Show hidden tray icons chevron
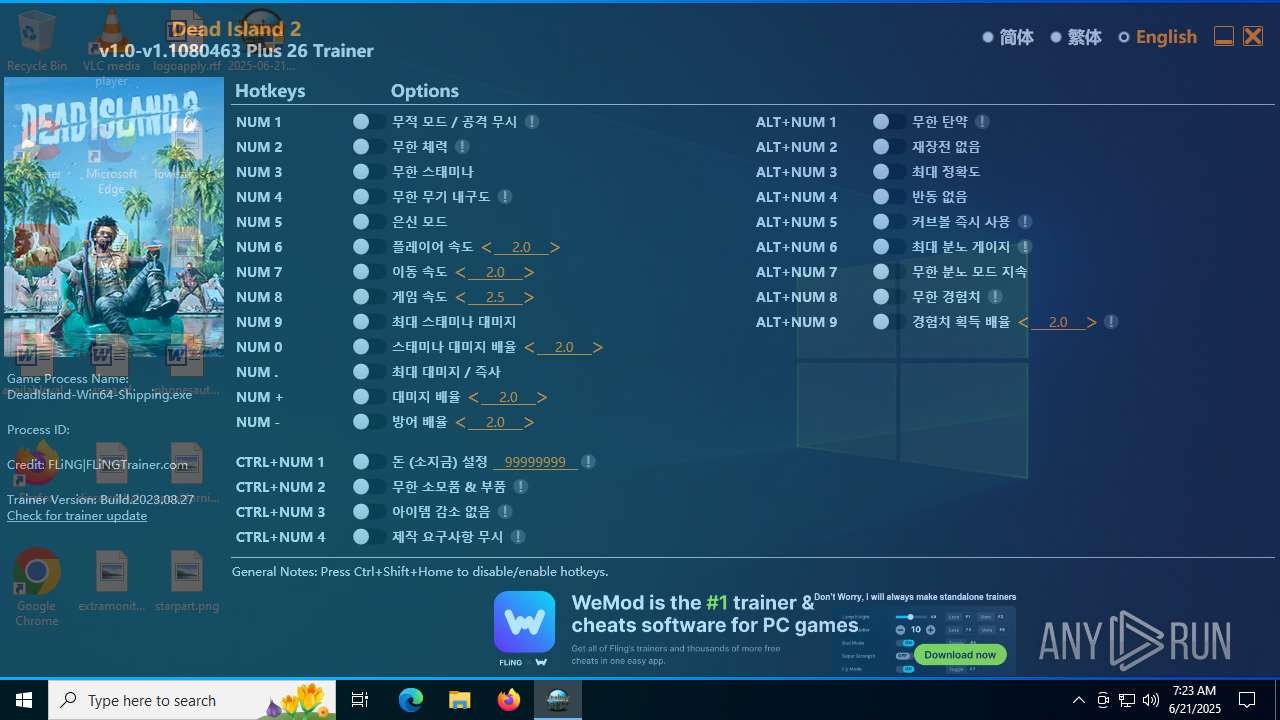This screenshot has height=720, width=1280. [x=1078, y=700]
